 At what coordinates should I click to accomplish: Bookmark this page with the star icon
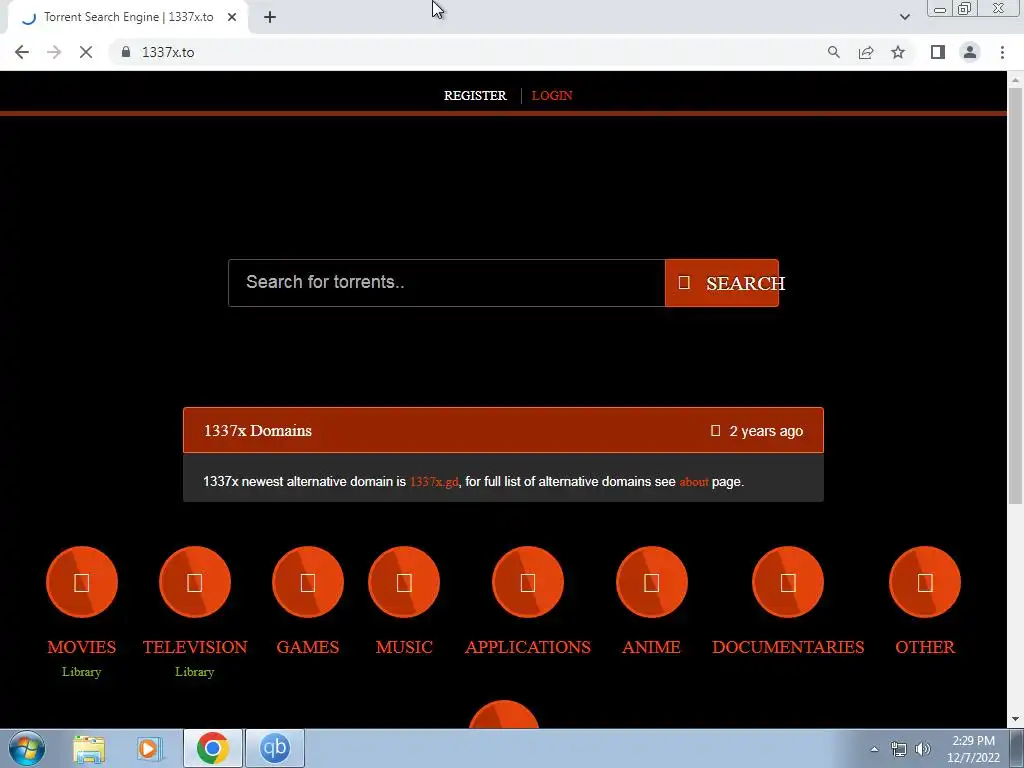click(898, 52)
